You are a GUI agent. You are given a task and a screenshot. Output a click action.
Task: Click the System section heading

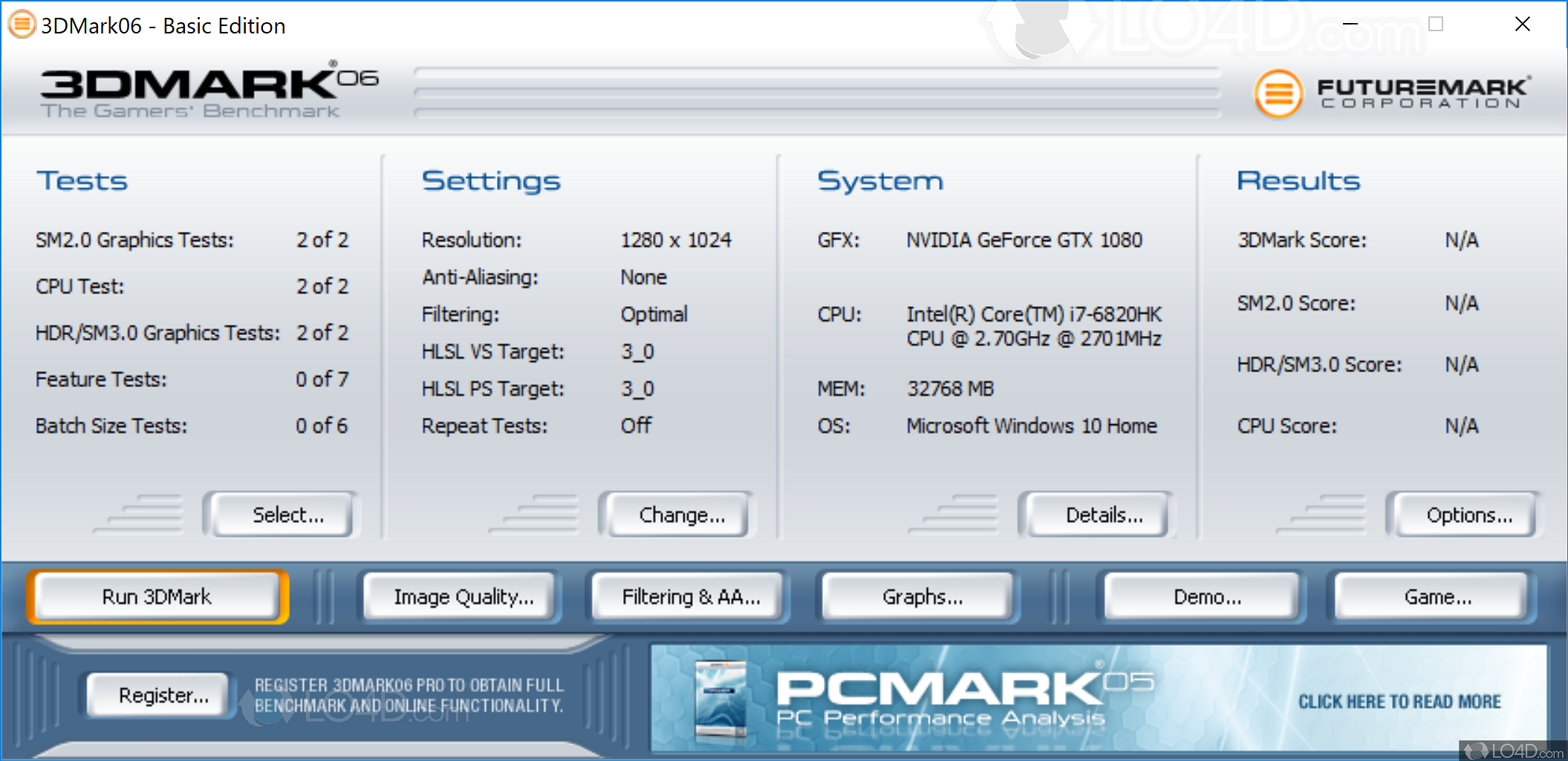(x=880, y=181)
